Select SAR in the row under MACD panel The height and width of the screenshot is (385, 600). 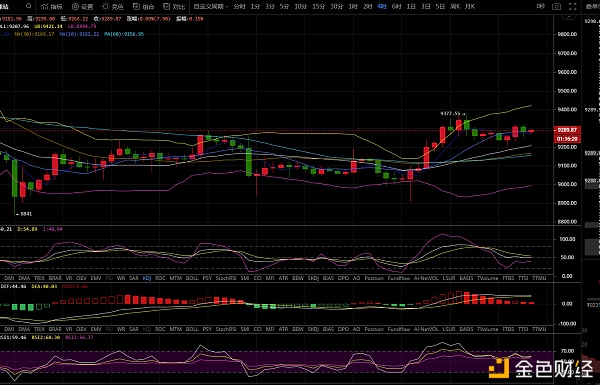(134, 329)
